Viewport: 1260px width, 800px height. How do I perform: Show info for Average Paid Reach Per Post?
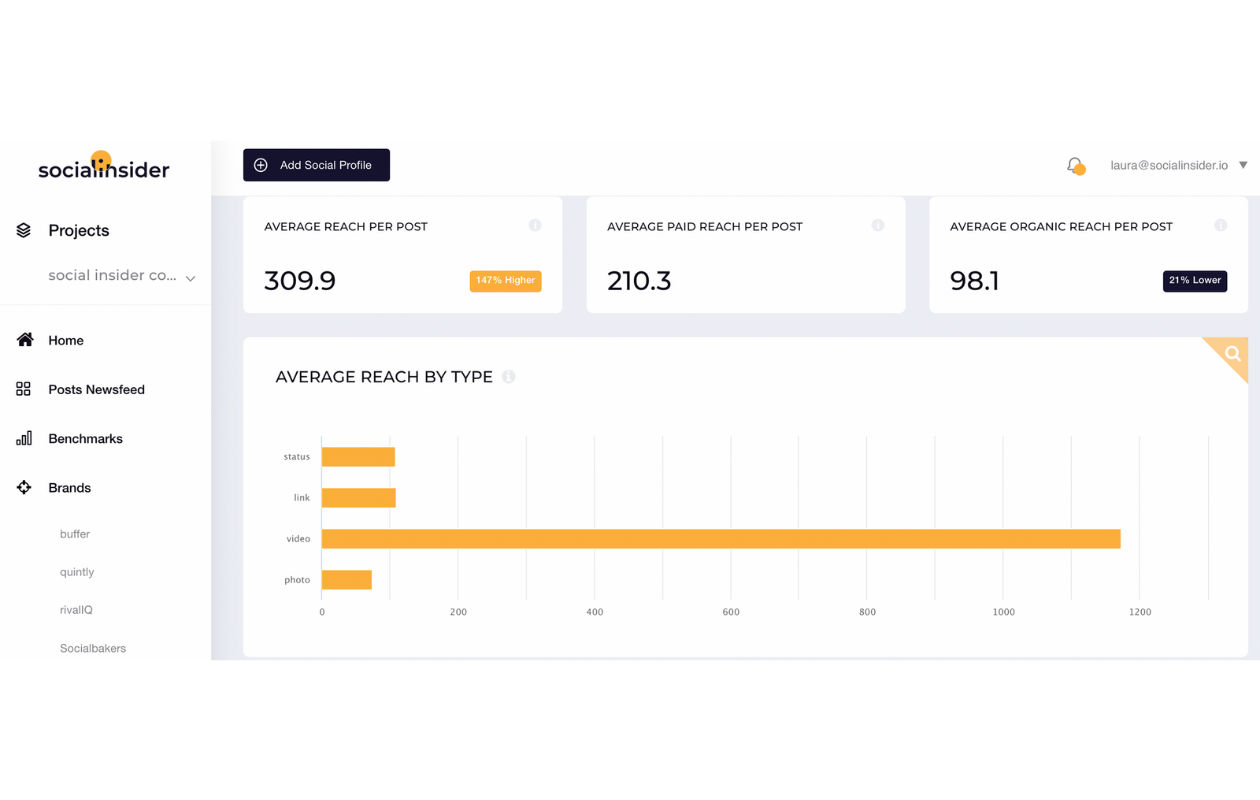tap(878, 225)
